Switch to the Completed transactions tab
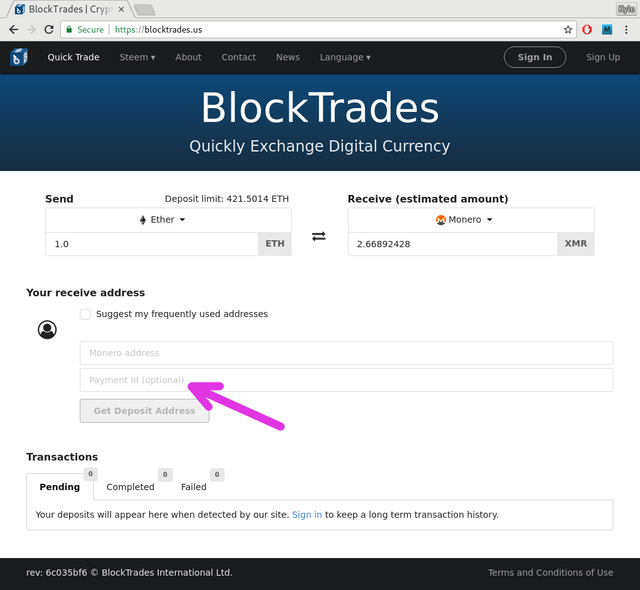The height and width of the screenshot is (590, 640). coord(130,487)
